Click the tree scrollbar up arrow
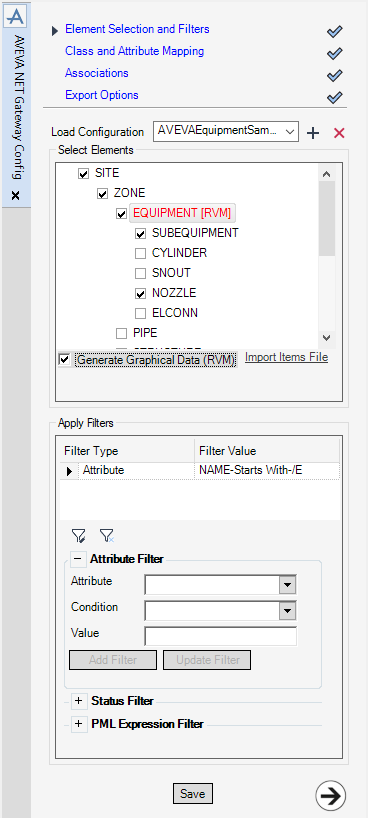Screen dimensions: 368x818 (x=327, y=174)
